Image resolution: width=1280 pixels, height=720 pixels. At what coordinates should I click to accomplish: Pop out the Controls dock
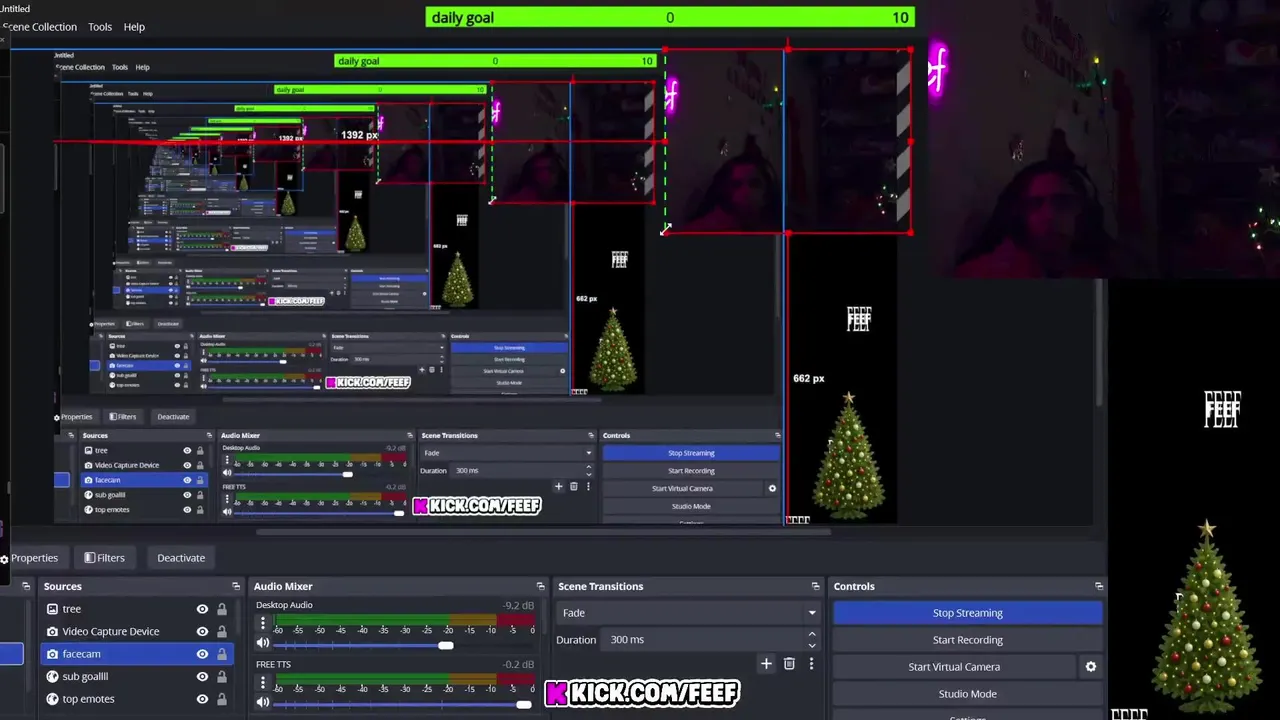[1099, 586]
